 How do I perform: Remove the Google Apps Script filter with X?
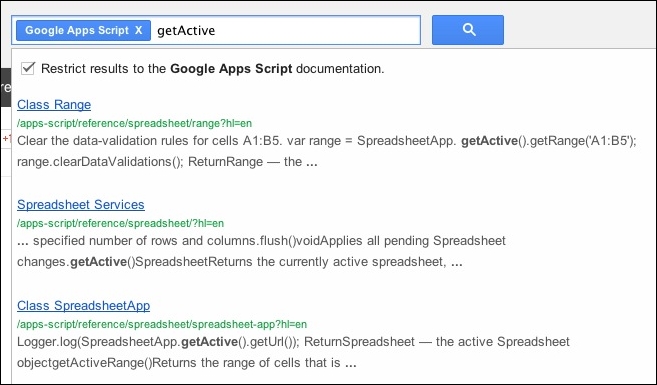click(x=139, y=30)
